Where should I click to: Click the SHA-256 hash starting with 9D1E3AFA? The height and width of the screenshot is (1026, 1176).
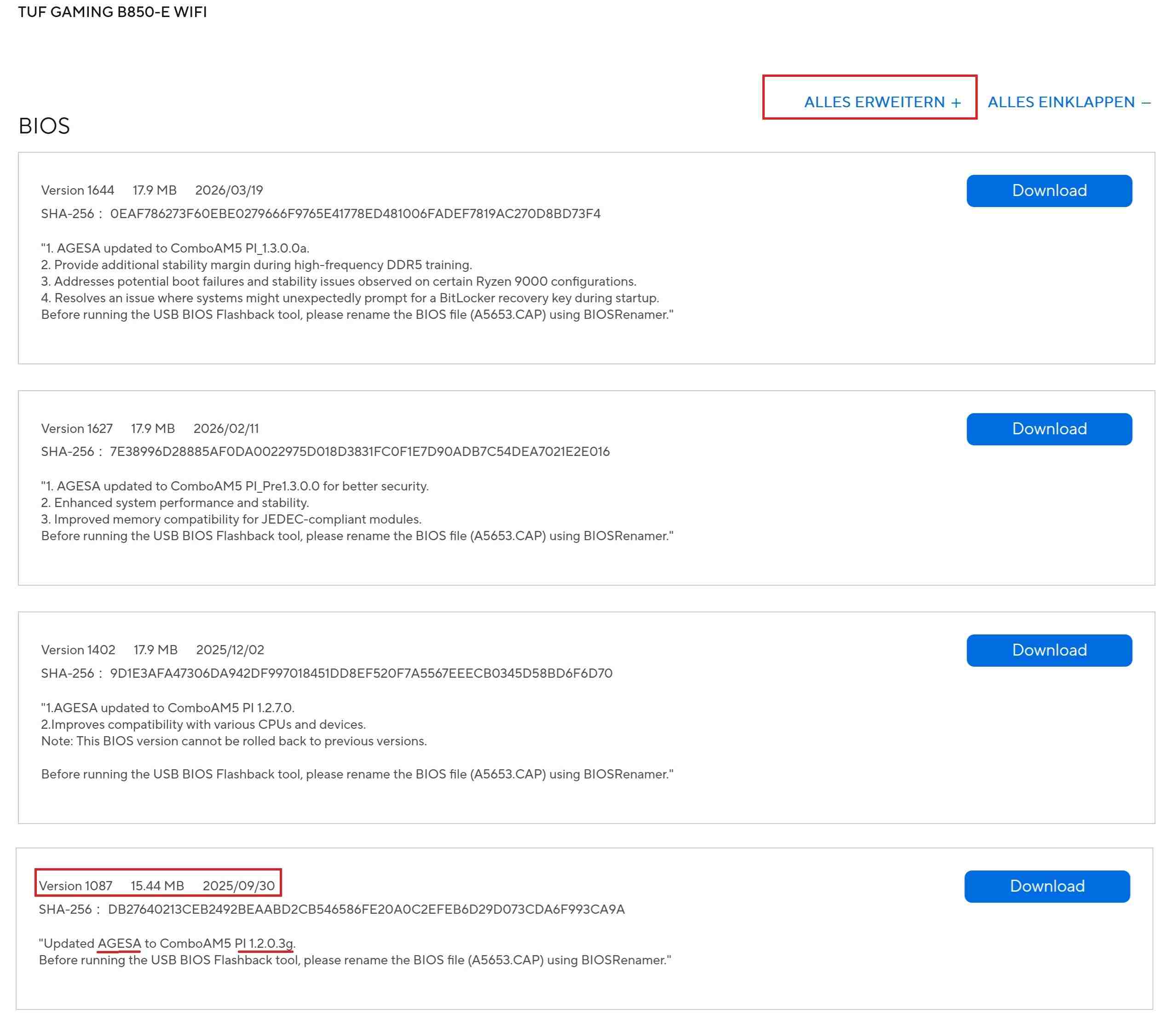point(361,673)
